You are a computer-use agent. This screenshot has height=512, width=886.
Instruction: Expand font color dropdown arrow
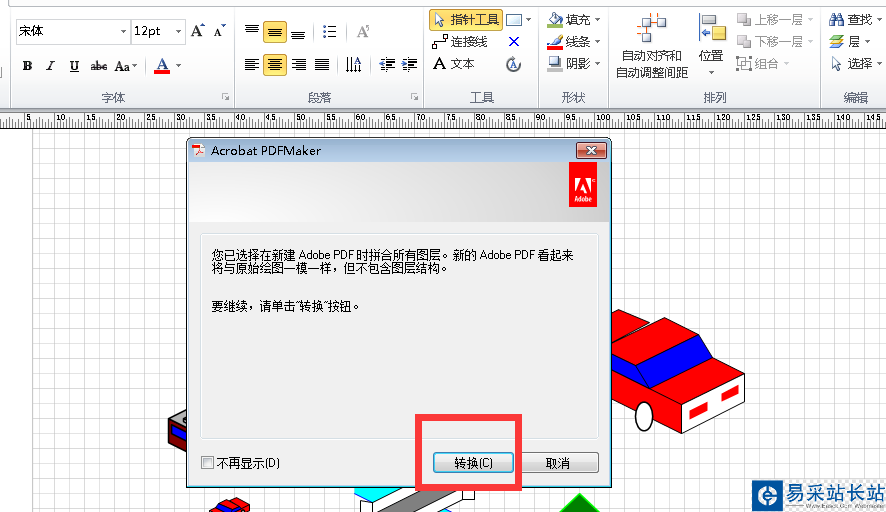[x=179, y=66]
